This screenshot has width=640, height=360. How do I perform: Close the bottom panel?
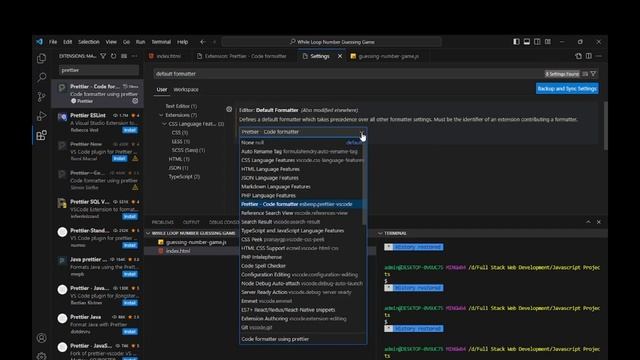(x=599, y=222)
